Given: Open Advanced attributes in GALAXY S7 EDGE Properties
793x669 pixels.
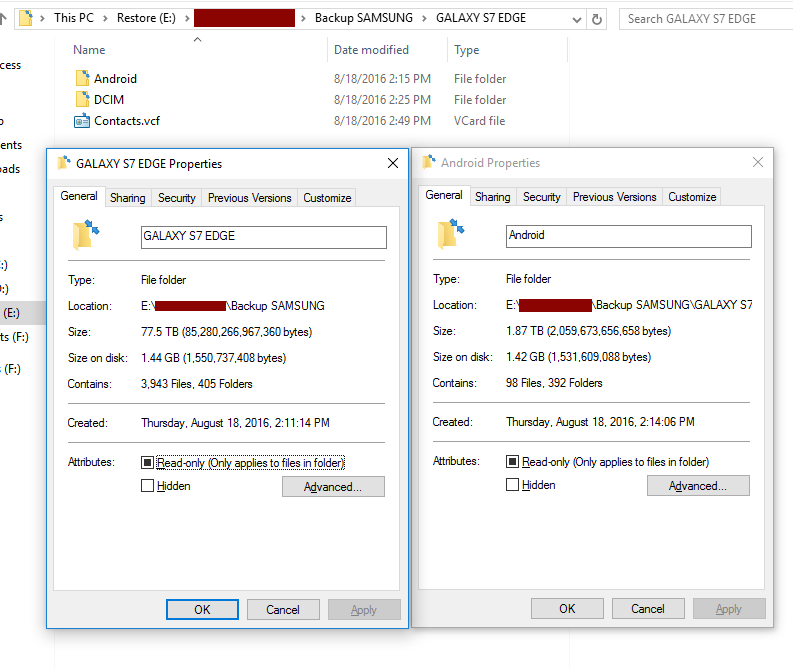Looking at the screenshot, I should coord(333,486).
